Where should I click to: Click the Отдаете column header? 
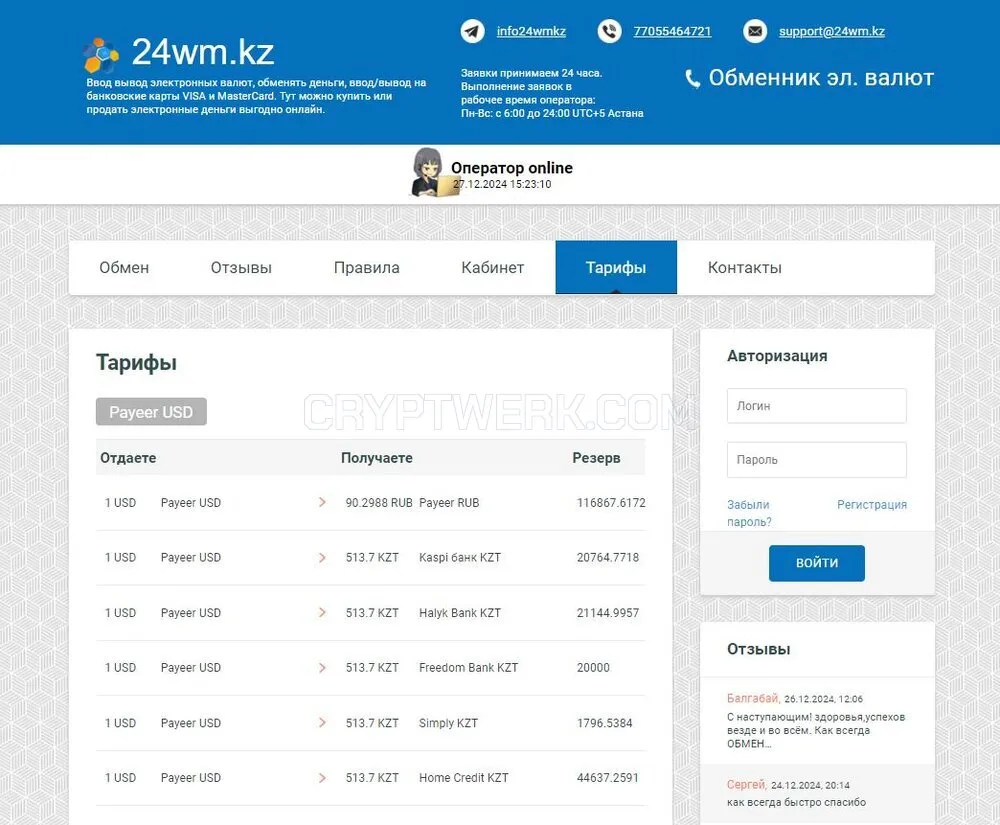click(128, 458)
